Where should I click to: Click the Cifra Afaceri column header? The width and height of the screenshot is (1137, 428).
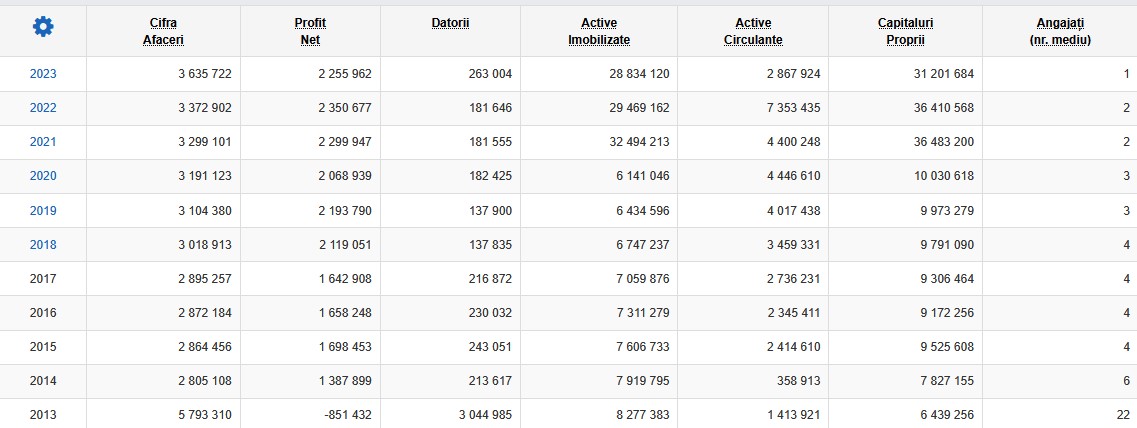point(163,31)
